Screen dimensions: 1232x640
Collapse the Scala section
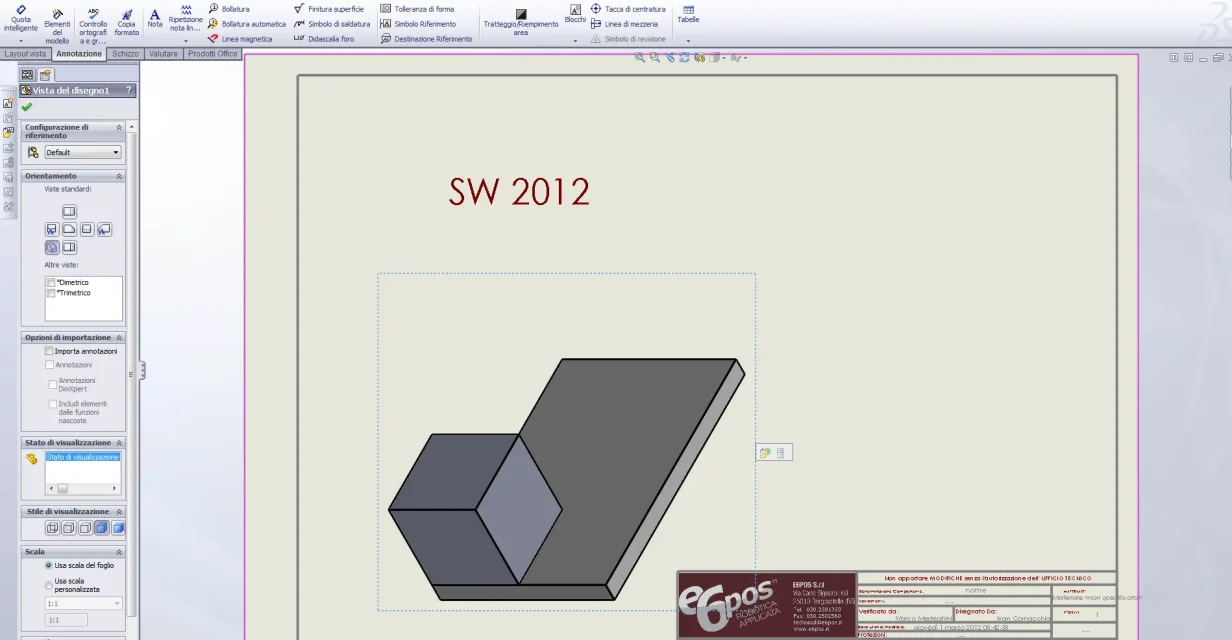pyautogui.click(x=119, y=551)
